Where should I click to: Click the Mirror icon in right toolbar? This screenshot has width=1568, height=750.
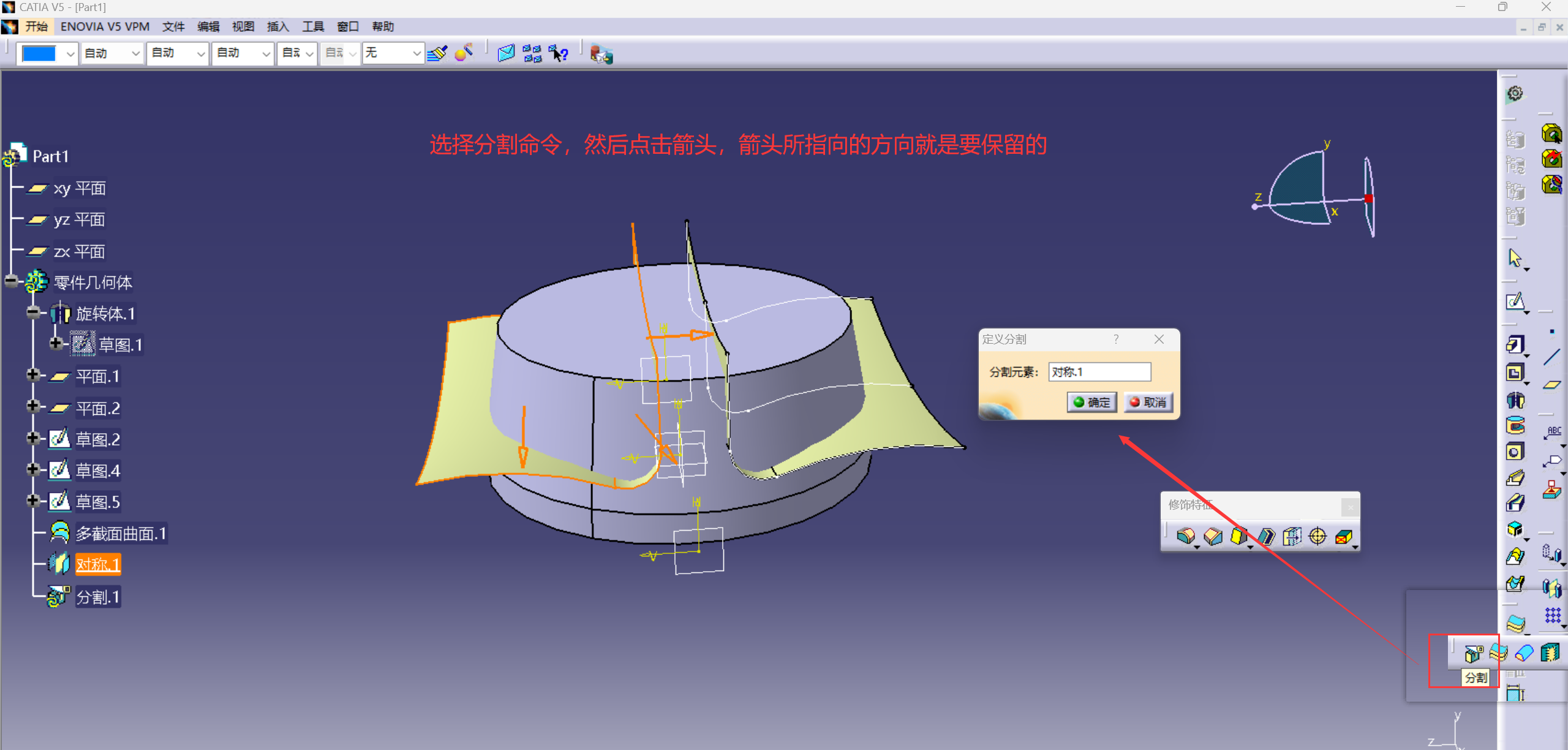(x=1552, y=588)
